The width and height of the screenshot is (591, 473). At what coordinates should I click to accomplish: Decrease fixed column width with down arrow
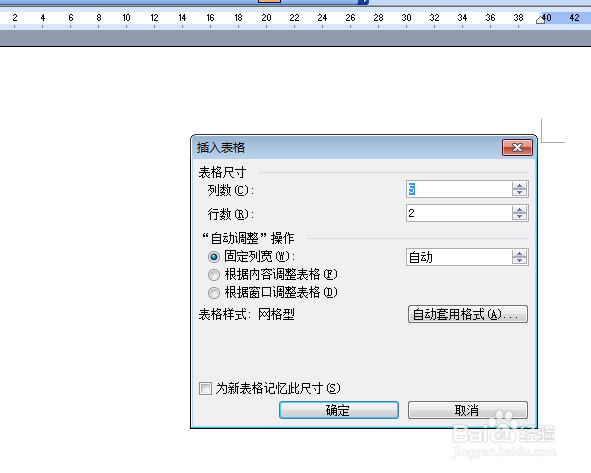point(519,261)
